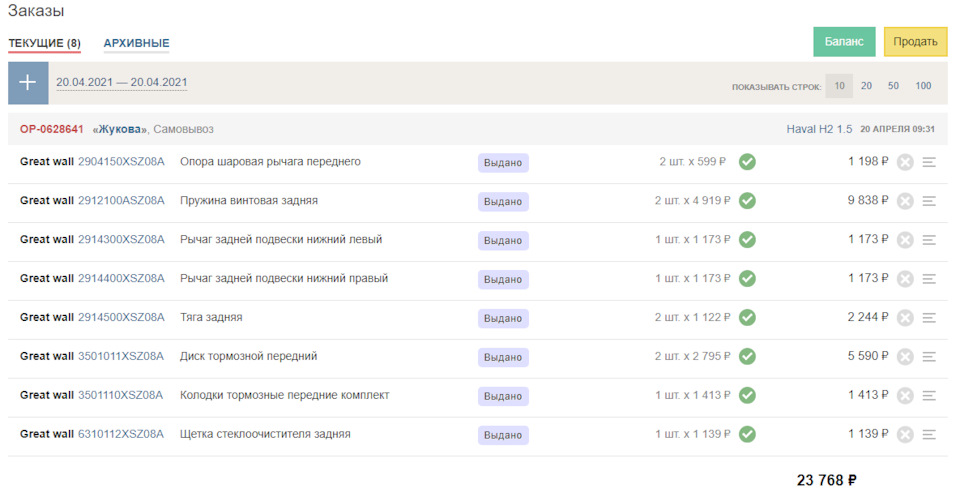This screenshot has height=497, width=960.
Task: Expand menu for Рычаг нижний правый row
Action: (x=929, y=279)
